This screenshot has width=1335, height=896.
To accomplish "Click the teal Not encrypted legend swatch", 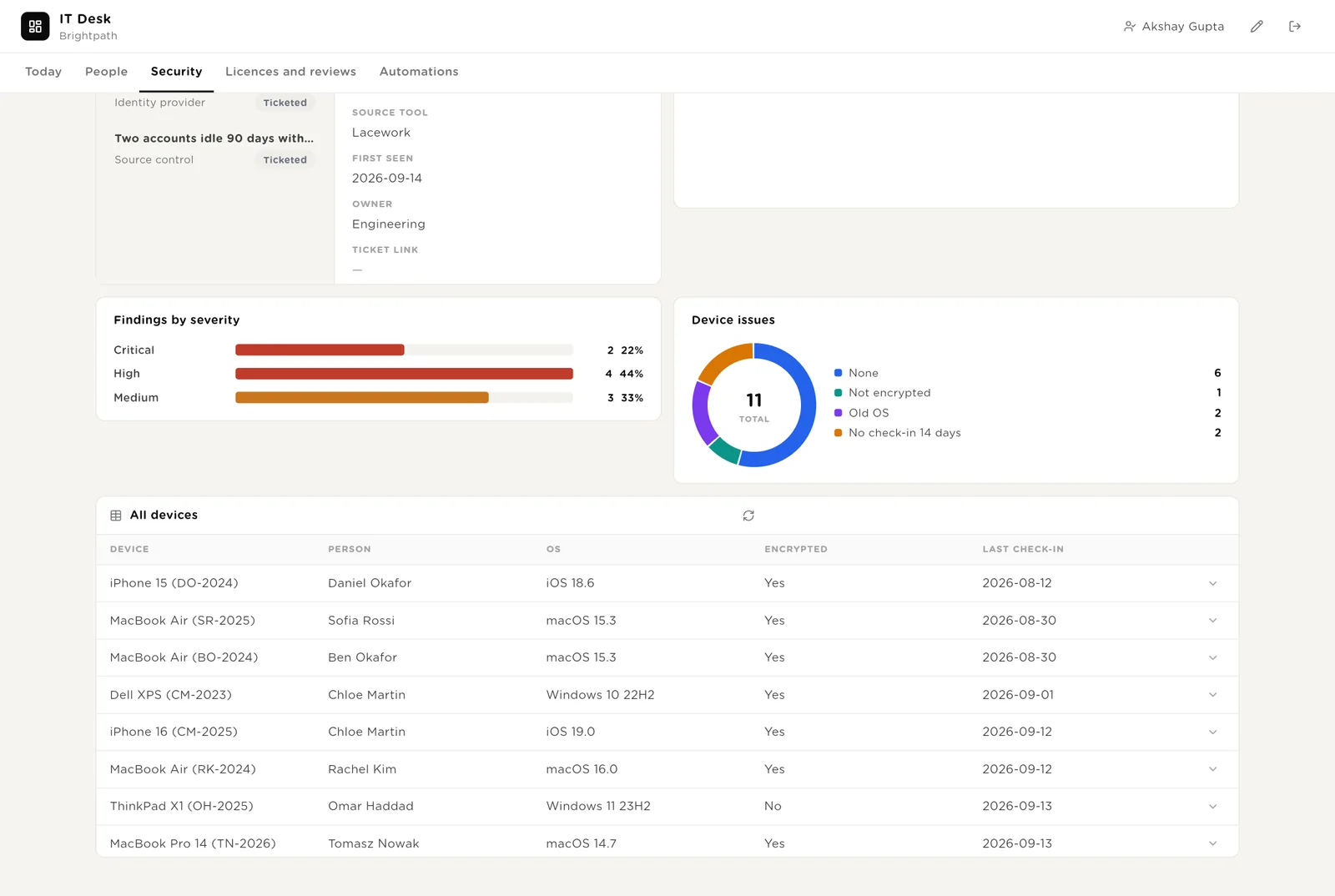I will tap(838, 393).
